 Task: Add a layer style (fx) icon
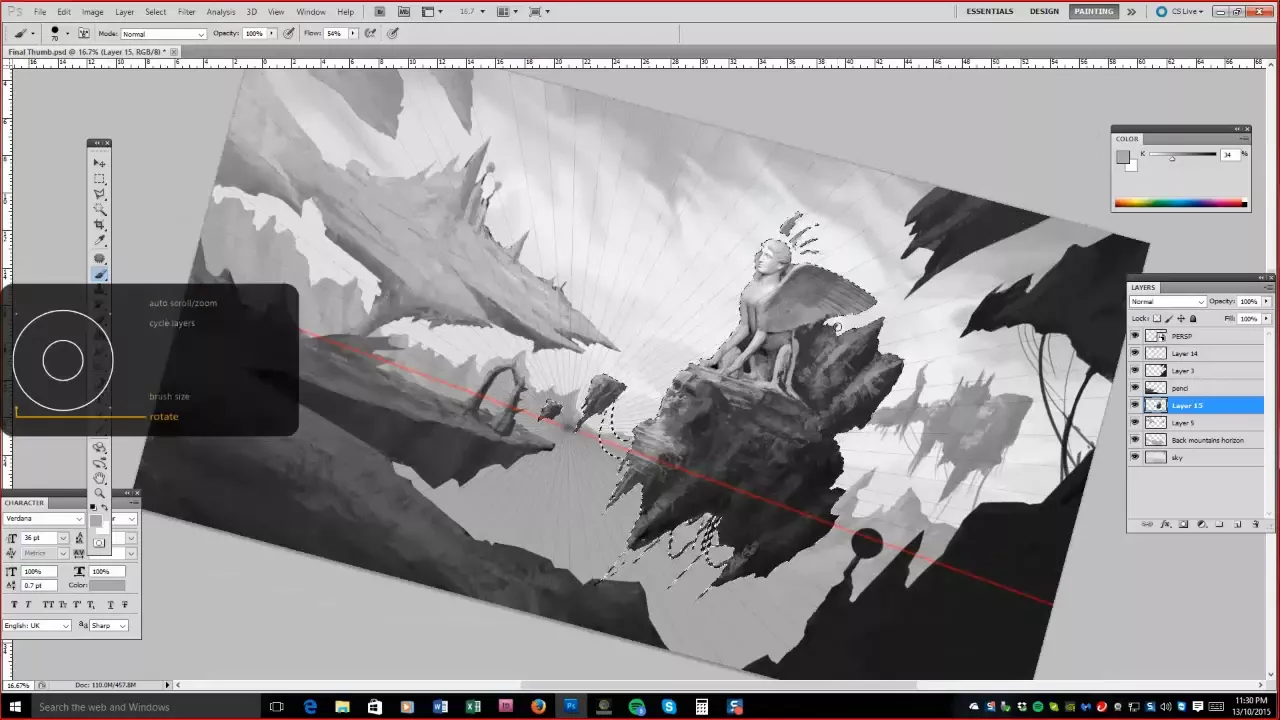tap(1166, 524)
